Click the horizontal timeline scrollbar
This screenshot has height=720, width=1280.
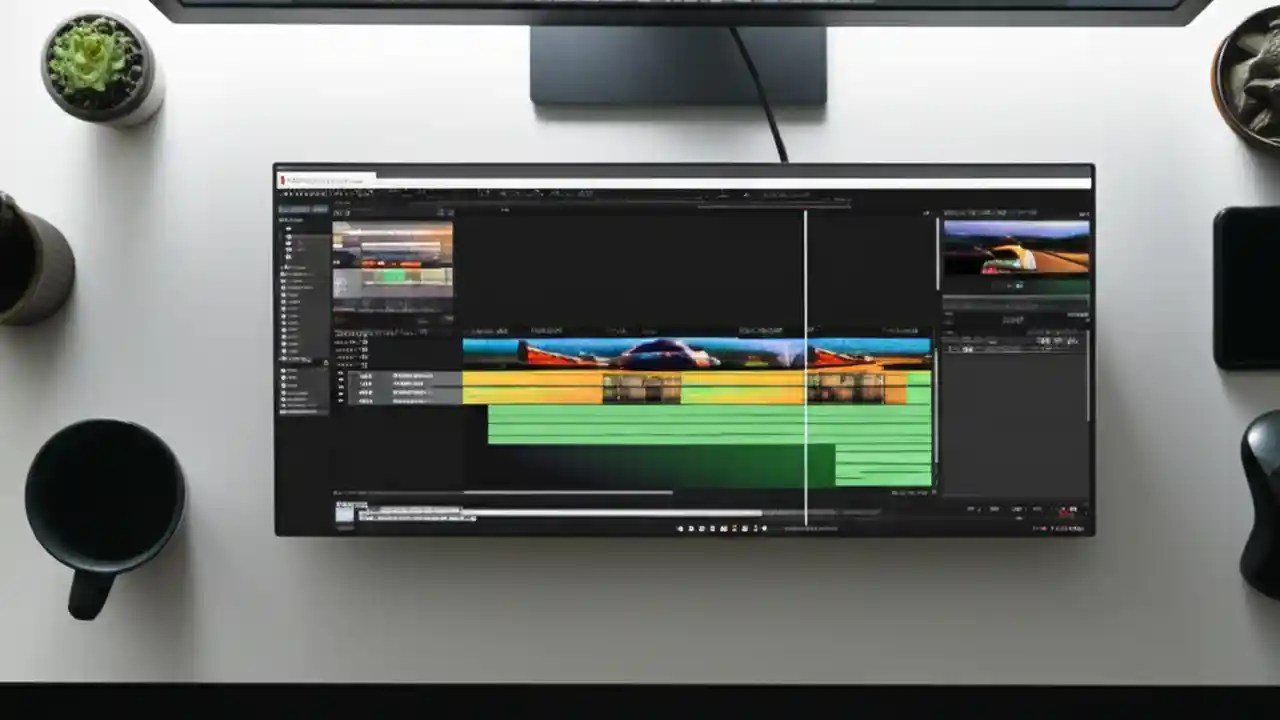click(570, 492)
